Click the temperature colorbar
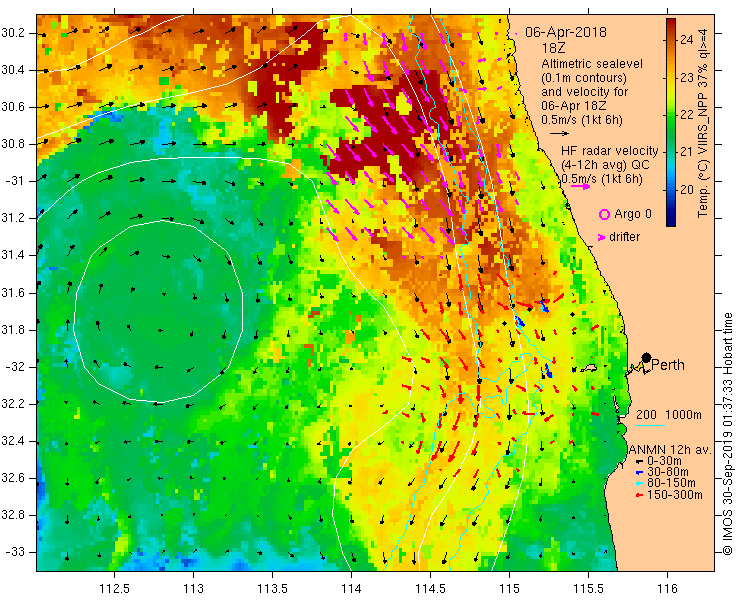Image resolution: width=740 pixels, height=600 pixels. tap(671, 122)
